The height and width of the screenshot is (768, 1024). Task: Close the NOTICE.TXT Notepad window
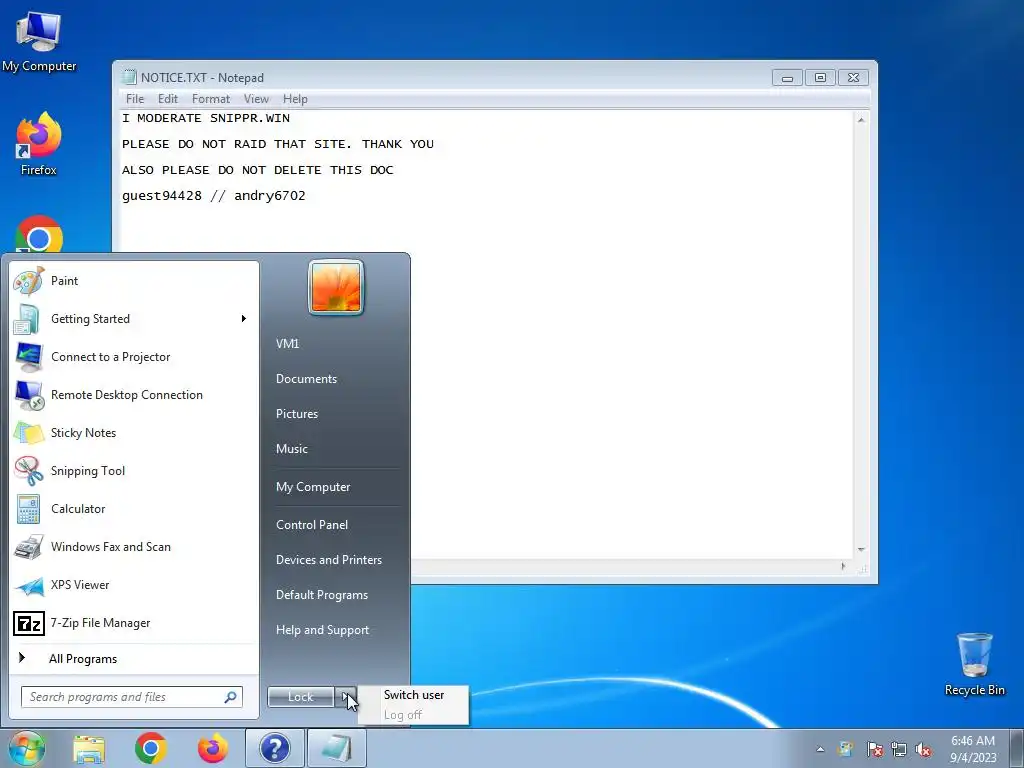click(x=853, y=78)
